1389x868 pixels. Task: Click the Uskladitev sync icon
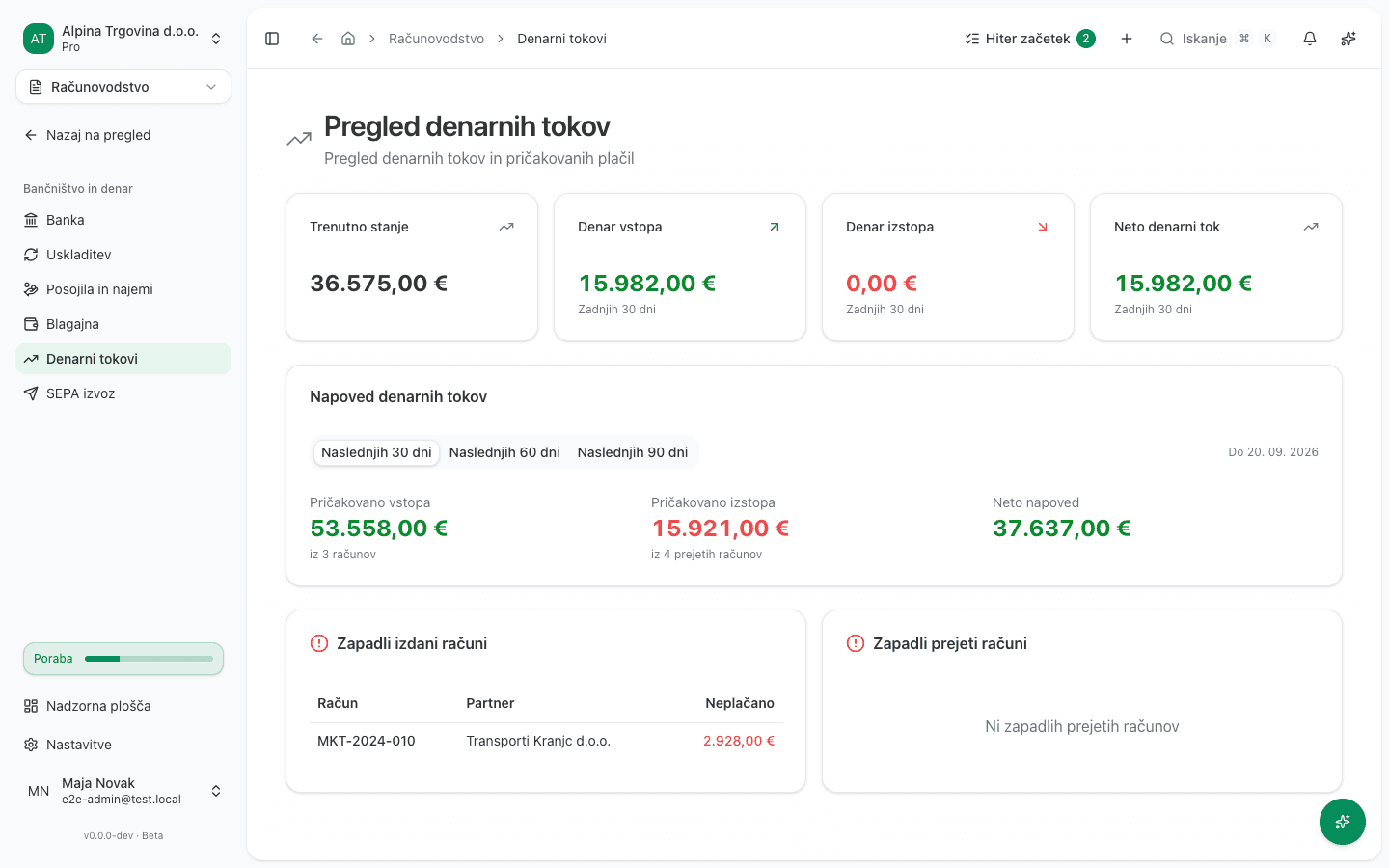pyautogui.click(x=31, y=255)
